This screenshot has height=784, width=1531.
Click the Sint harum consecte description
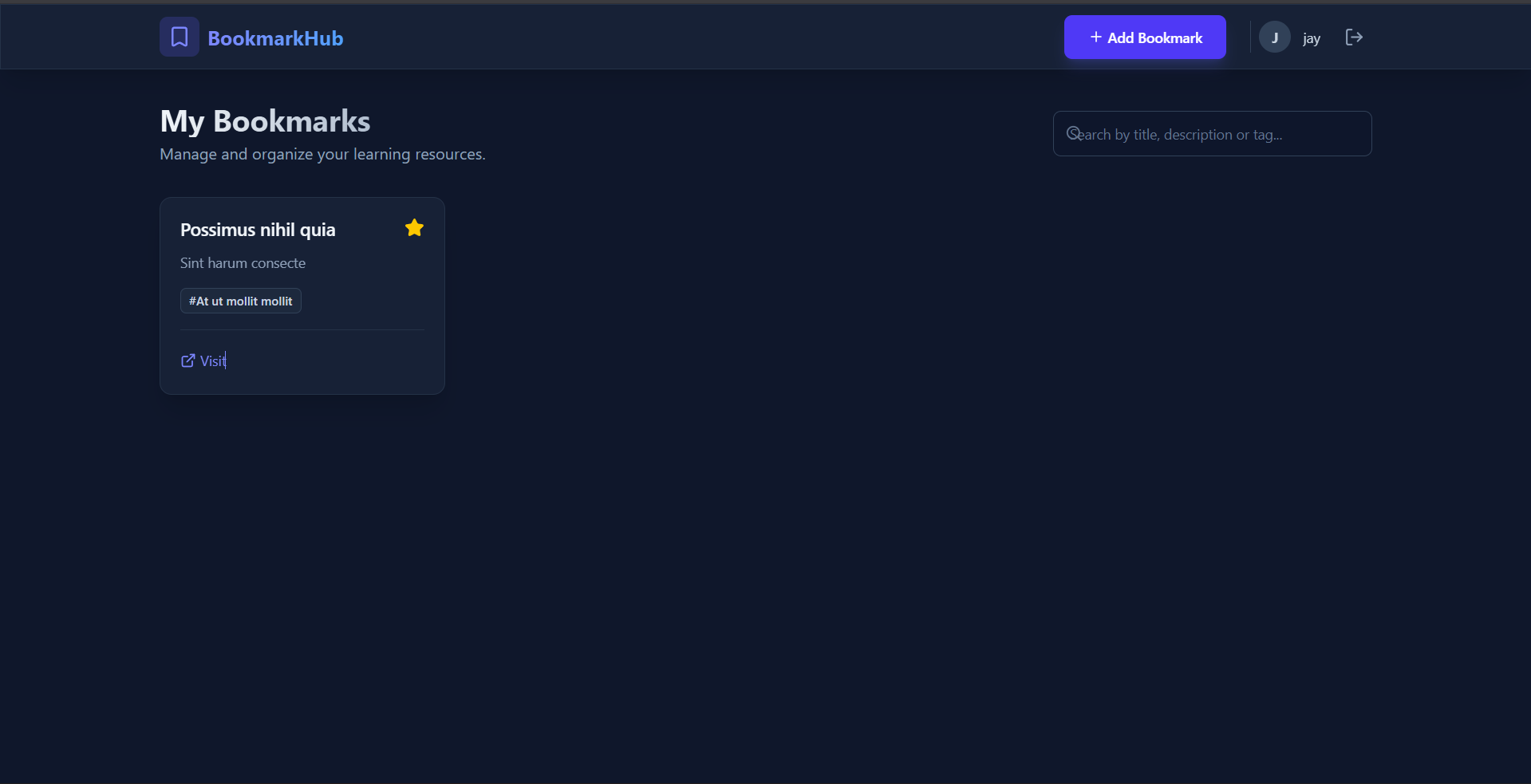coord(243,263)
